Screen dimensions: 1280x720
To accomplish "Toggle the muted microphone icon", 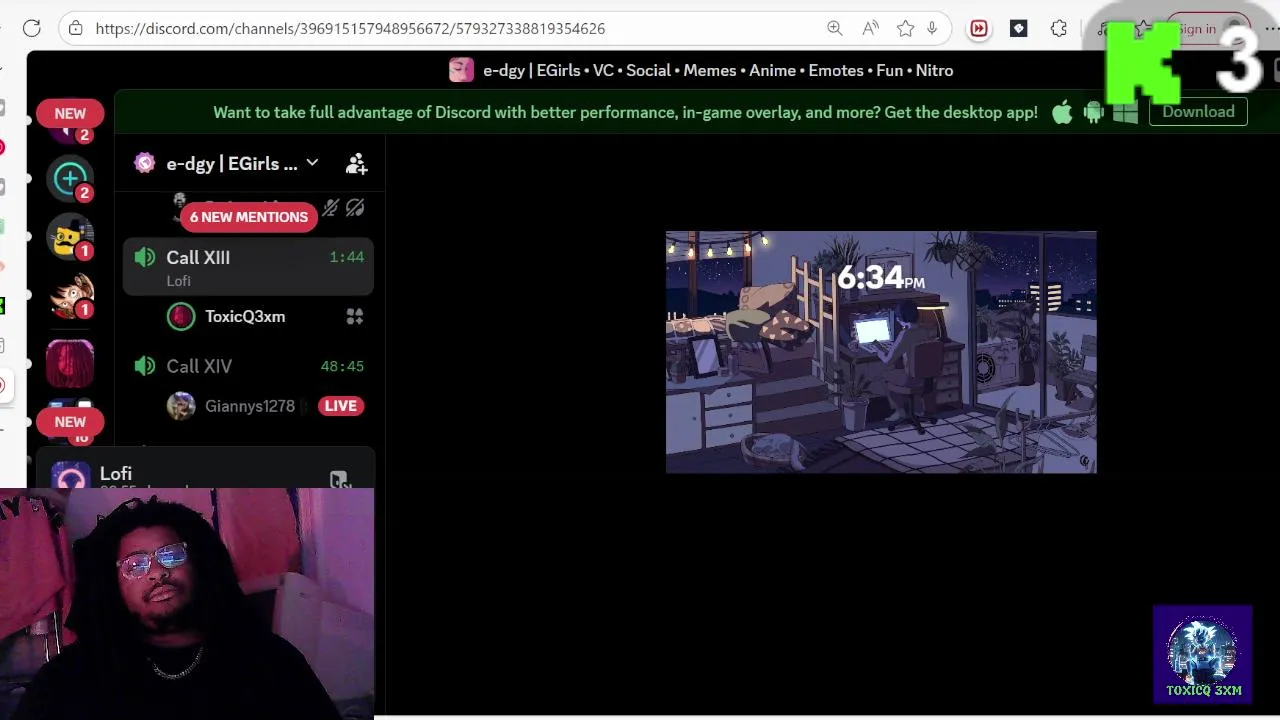I will (331, 208).
